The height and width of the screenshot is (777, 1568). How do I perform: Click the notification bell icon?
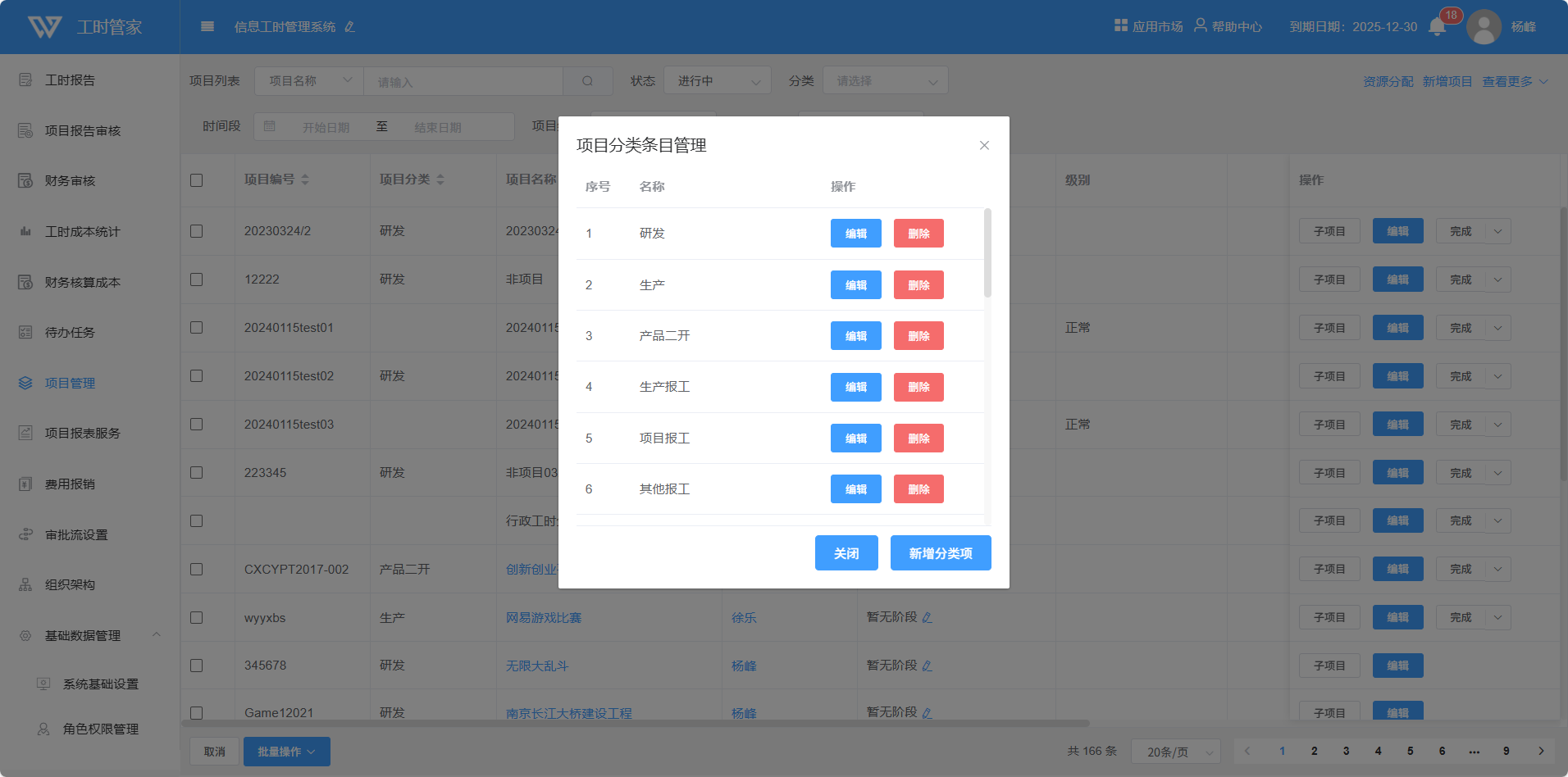[x=1437, y=27]
